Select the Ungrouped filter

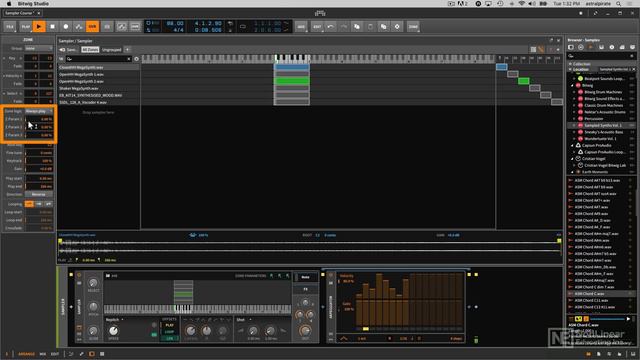pos(111,50)
